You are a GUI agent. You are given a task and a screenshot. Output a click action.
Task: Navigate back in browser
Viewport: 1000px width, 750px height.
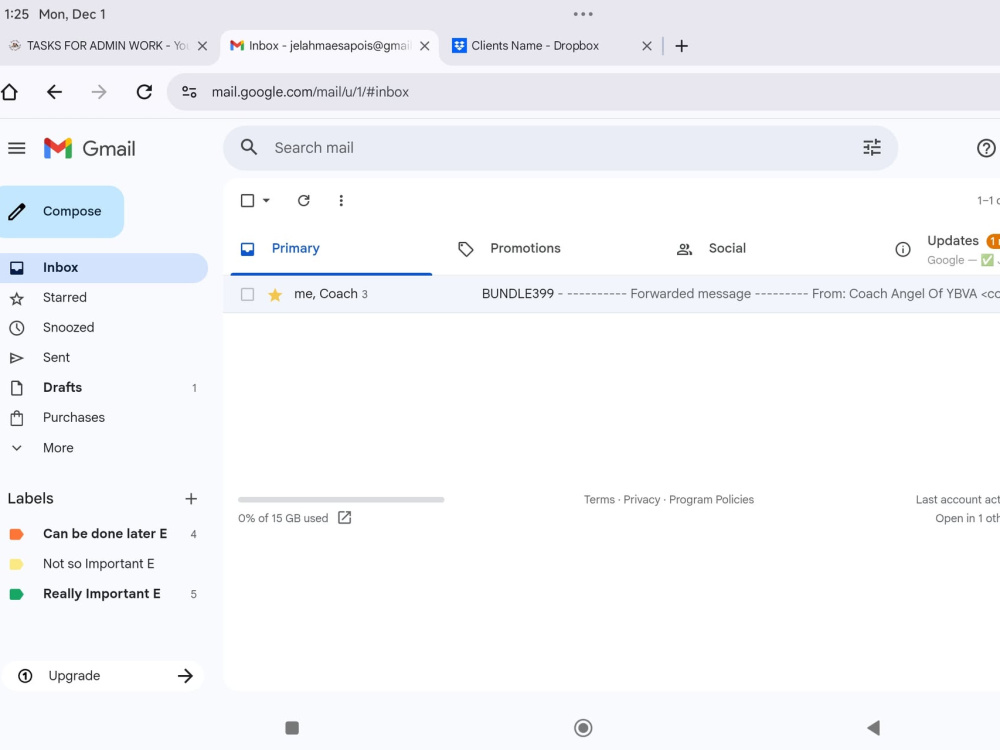(54, 92)
